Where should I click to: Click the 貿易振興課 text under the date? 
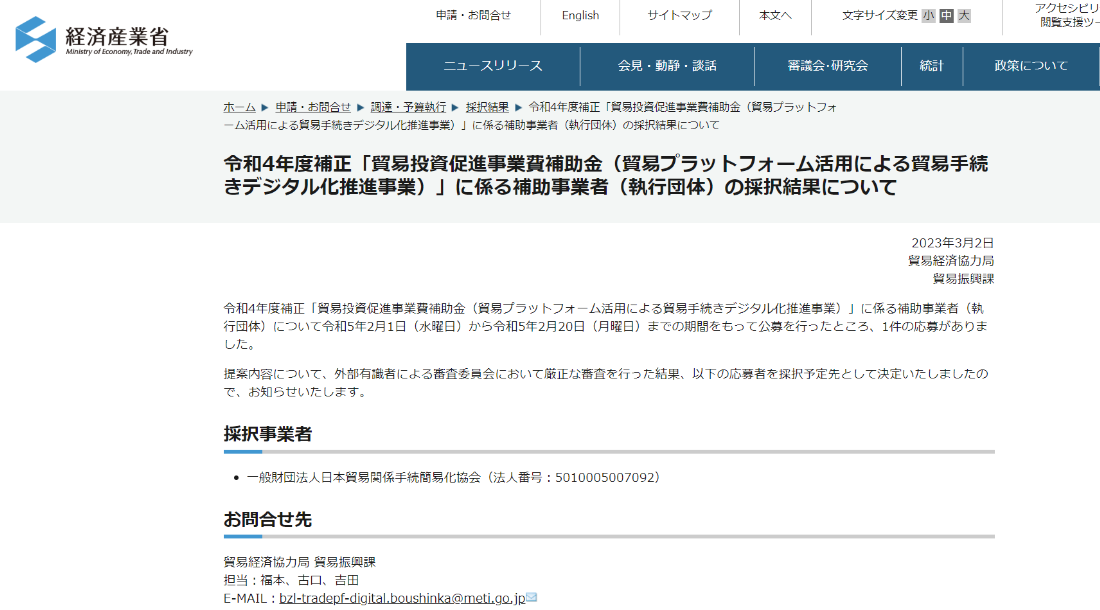[x=963, y=279]
